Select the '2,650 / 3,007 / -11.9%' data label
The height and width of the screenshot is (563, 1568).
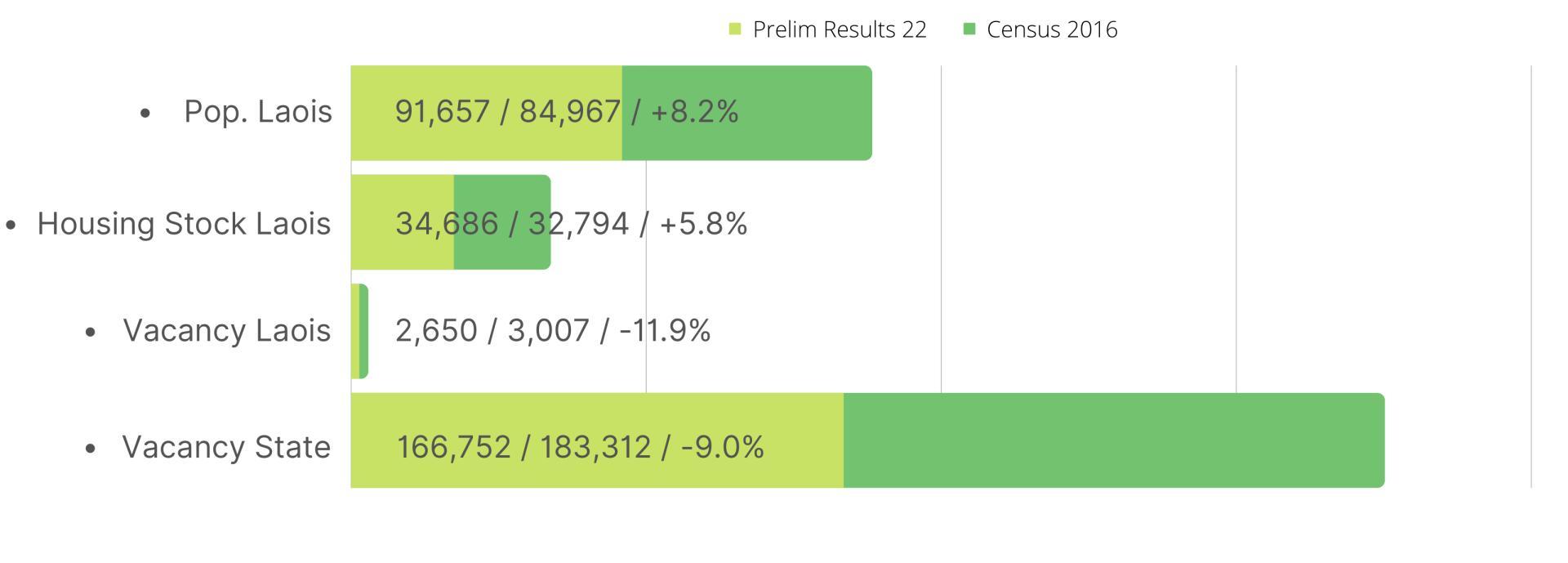[x=552, y=330]
